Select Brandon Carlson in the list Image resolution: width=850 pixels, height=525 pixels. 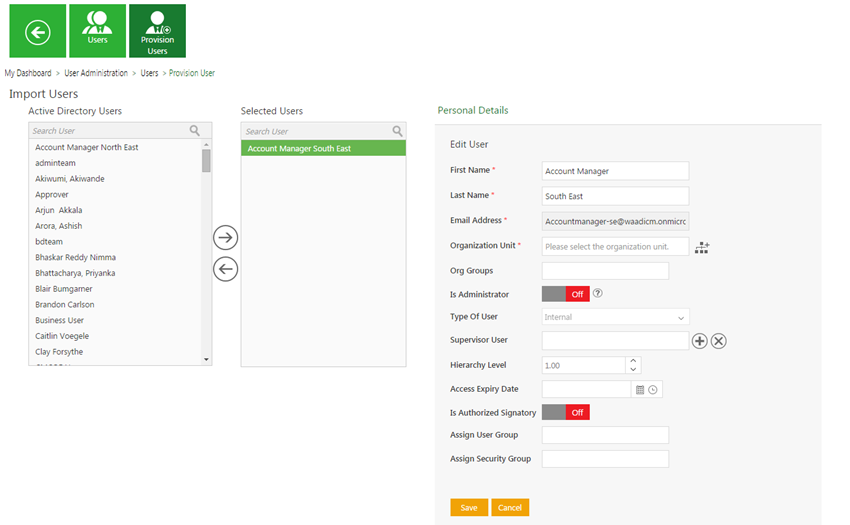[65, 304]
